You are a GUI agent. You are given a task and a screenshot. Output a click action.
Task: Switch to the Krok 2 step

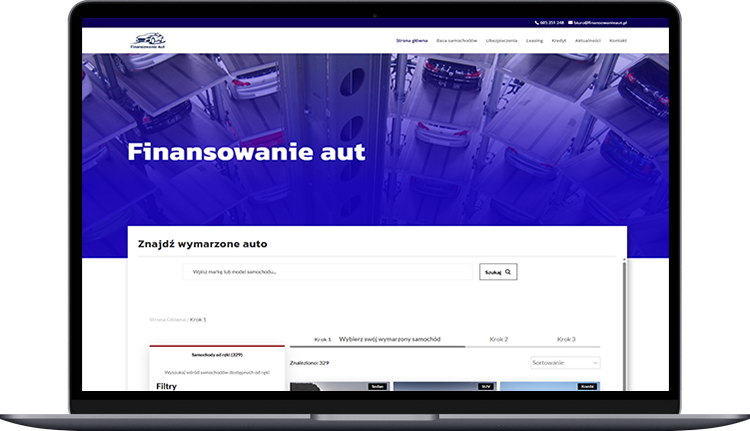click(498, 339)
